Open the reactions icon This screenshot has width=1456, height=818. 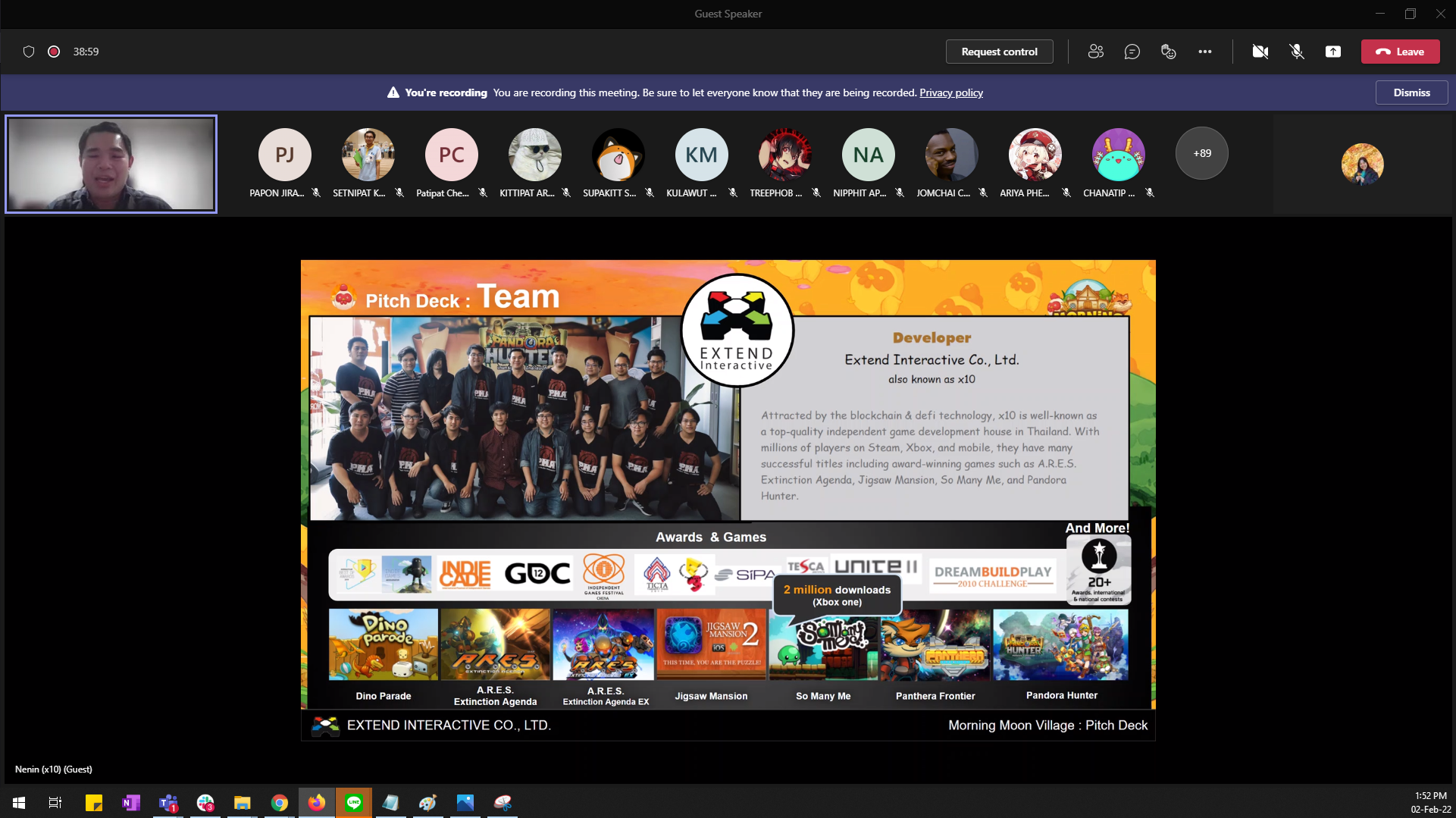click(x=1168, y=52)
